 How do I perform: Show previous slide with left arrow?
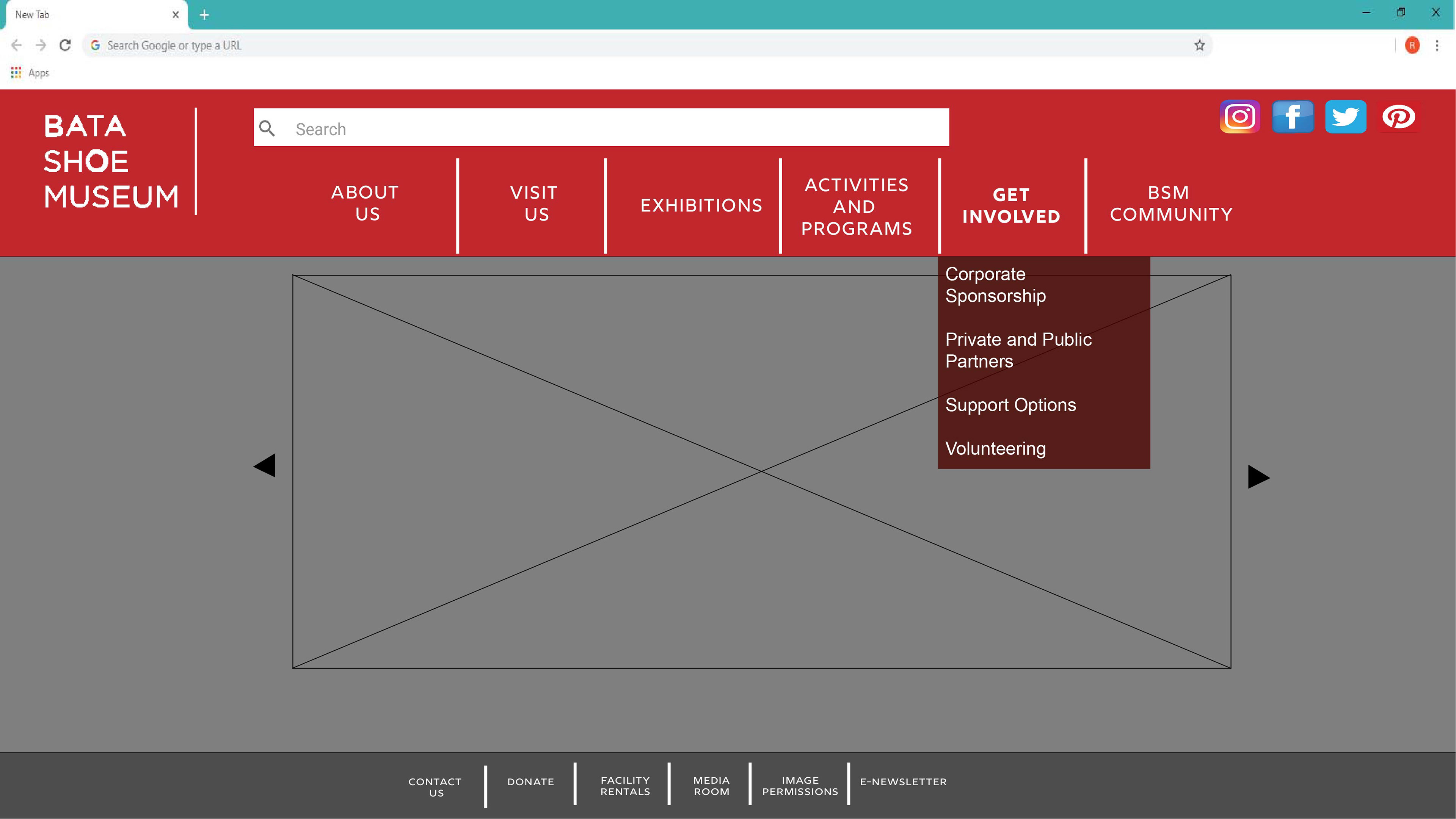(264, 465)
